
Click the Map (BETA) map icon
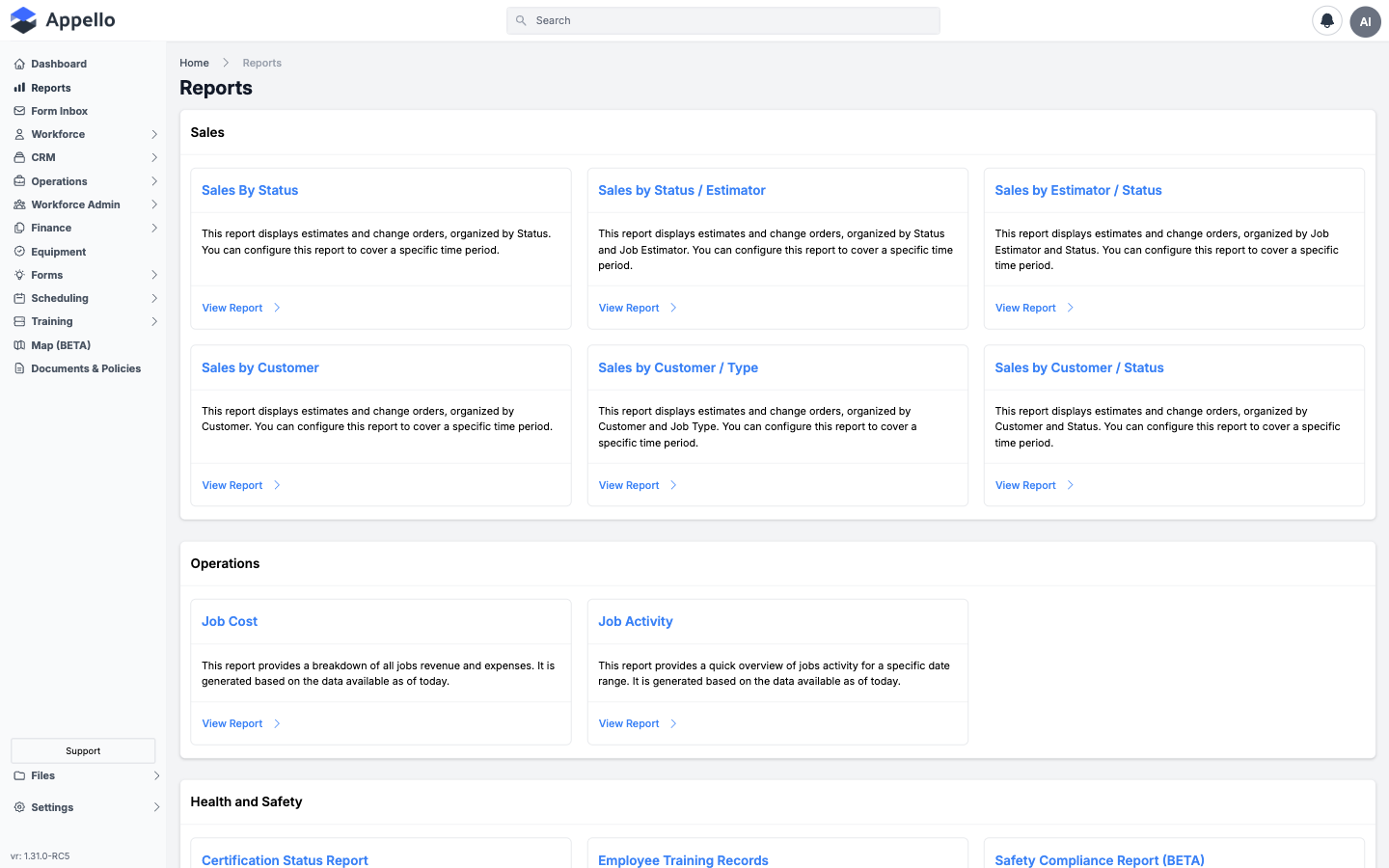pos(19,345)
